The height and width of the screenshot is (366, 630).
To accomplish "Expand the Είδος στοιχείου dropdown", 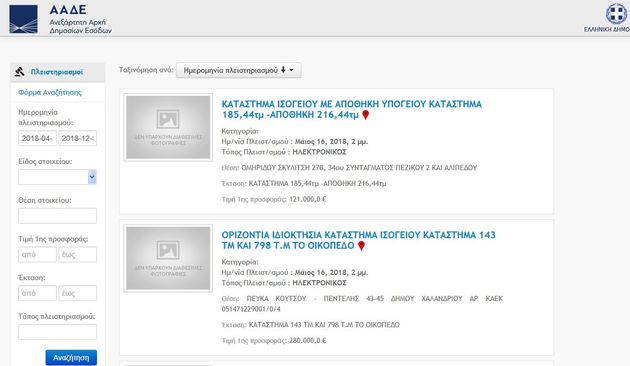I will (57, 177).
